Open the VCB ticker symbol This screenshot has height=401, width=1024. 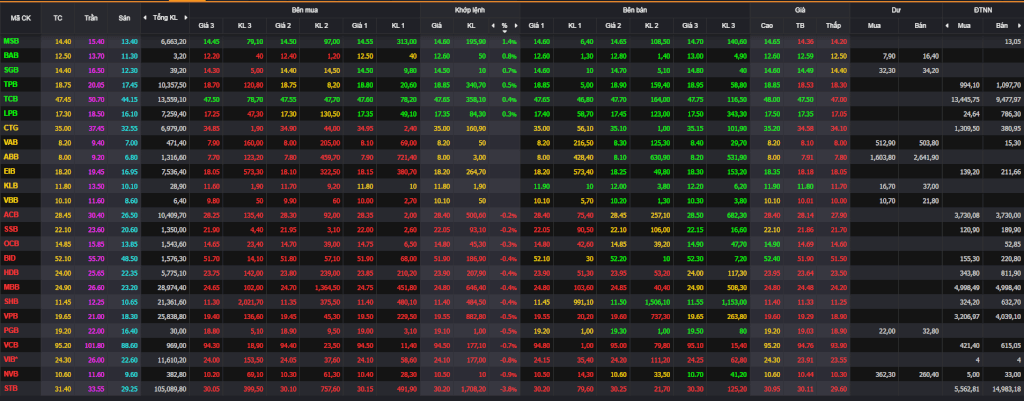(x=10, y=344)
